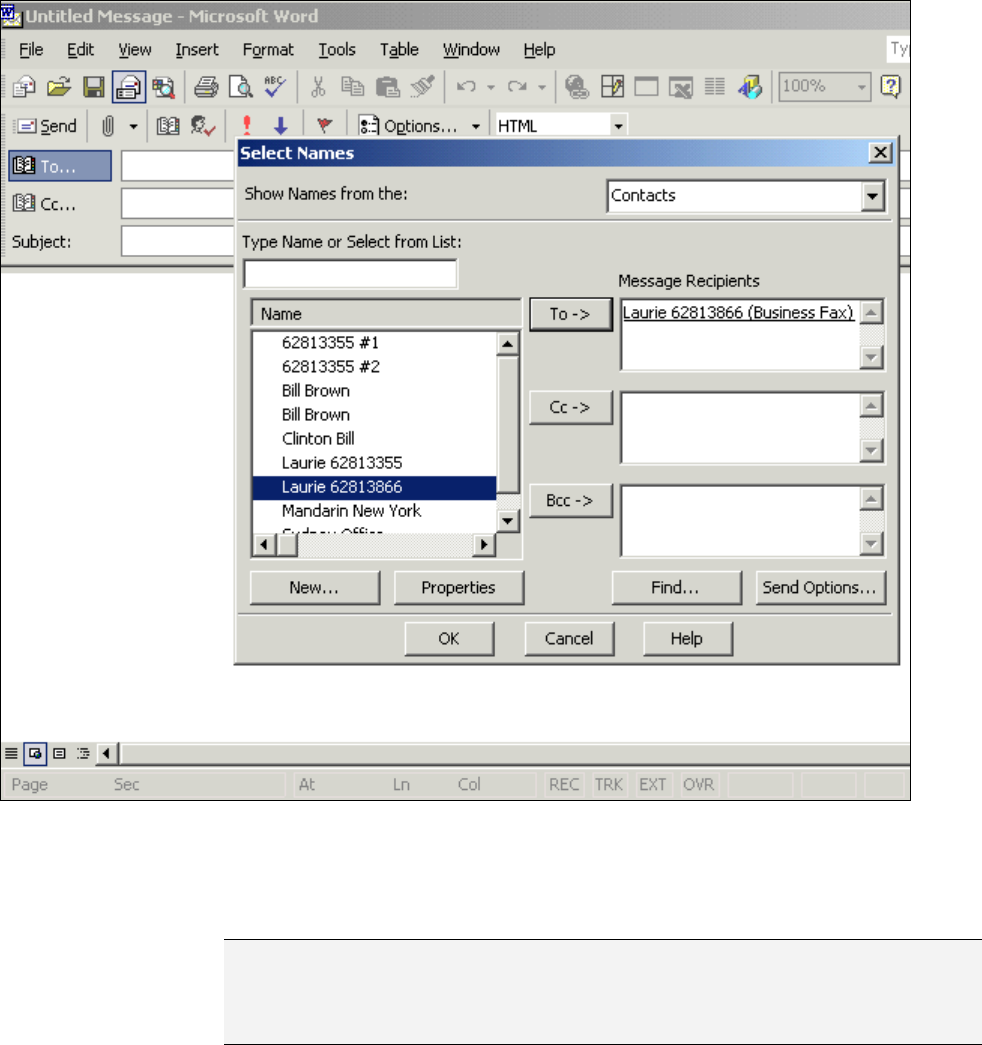982x1045 pixels.
Task: Click the Bcc -> button in dialog
Action: pos(570,501)
